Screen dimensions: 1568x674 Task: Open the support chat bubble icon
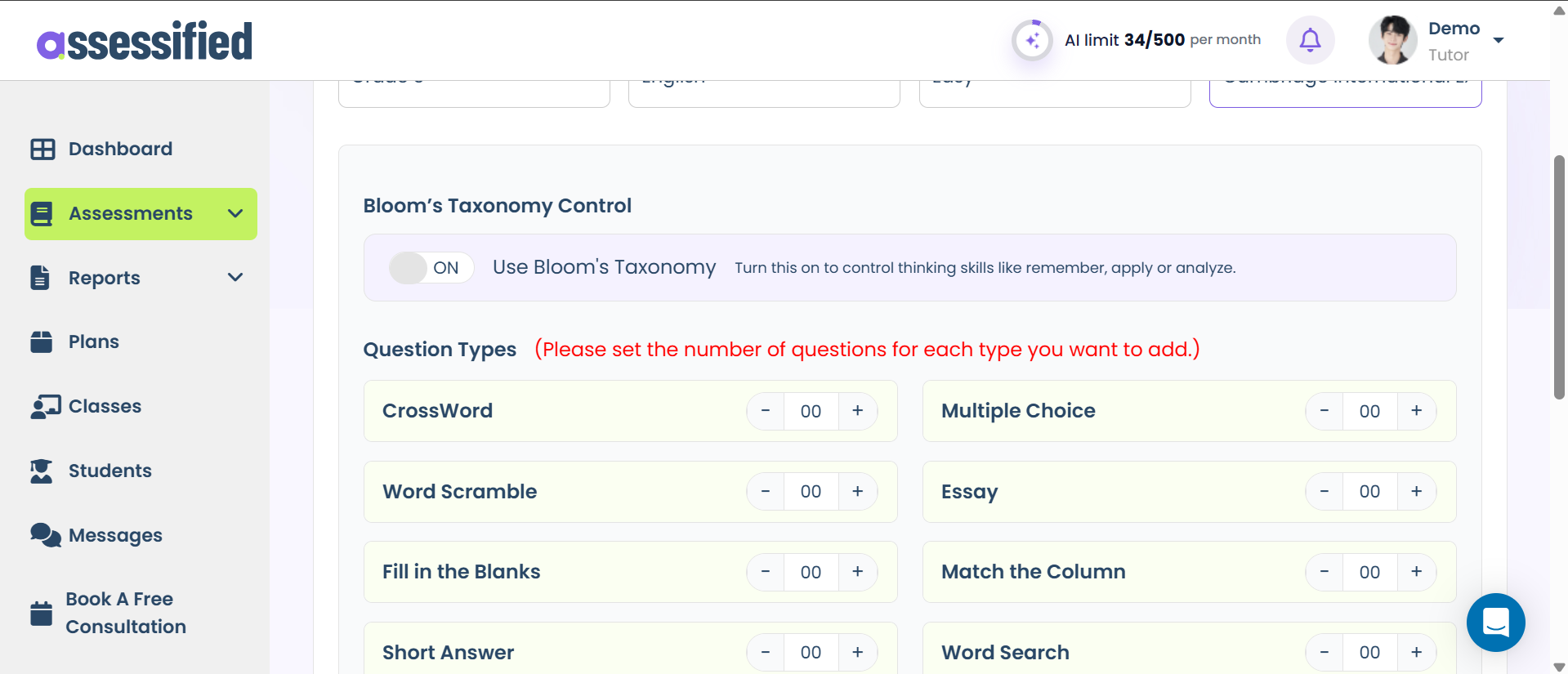[1495, 623]
